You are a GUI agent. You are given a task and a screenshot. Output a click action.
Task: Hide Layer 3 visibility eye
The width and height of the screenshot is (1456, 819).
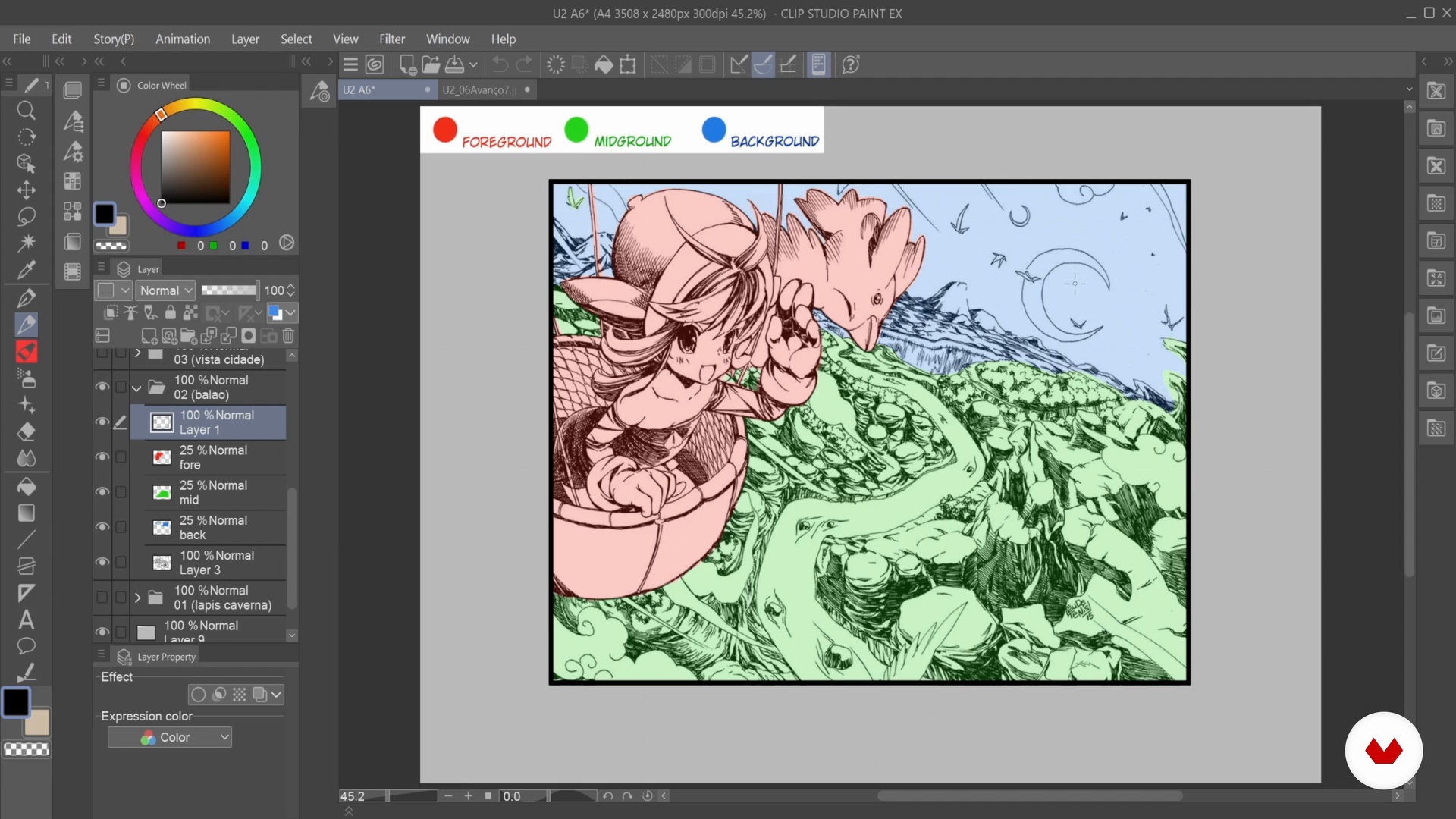tap(102, 562)
